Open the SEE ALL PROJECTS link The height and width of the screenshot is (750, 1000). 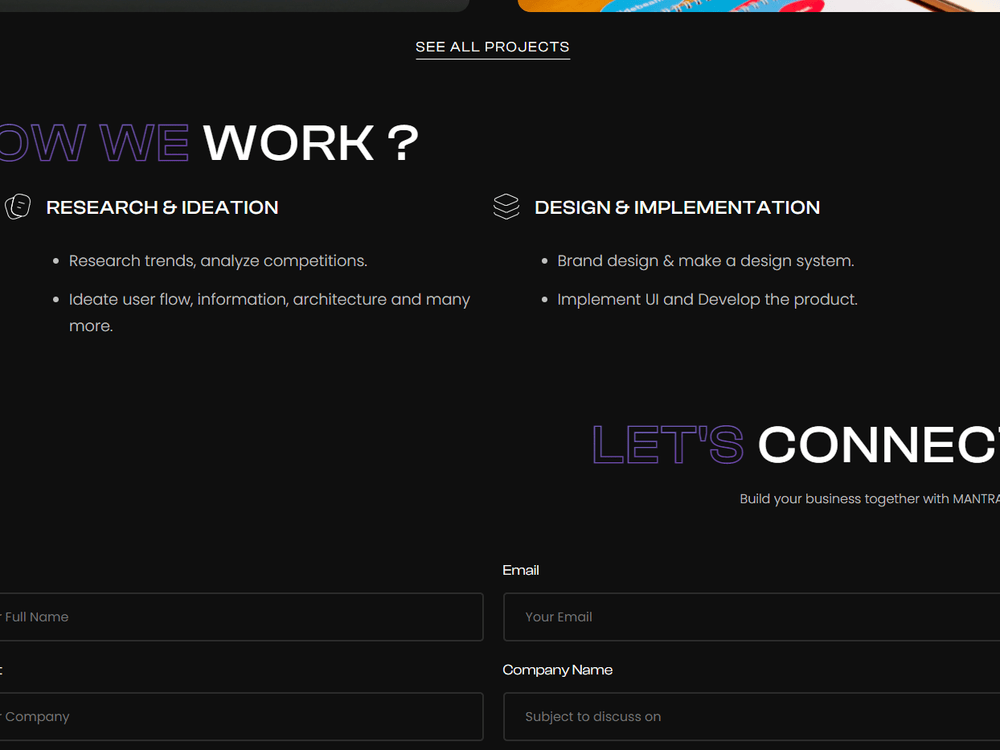(492, 47)
